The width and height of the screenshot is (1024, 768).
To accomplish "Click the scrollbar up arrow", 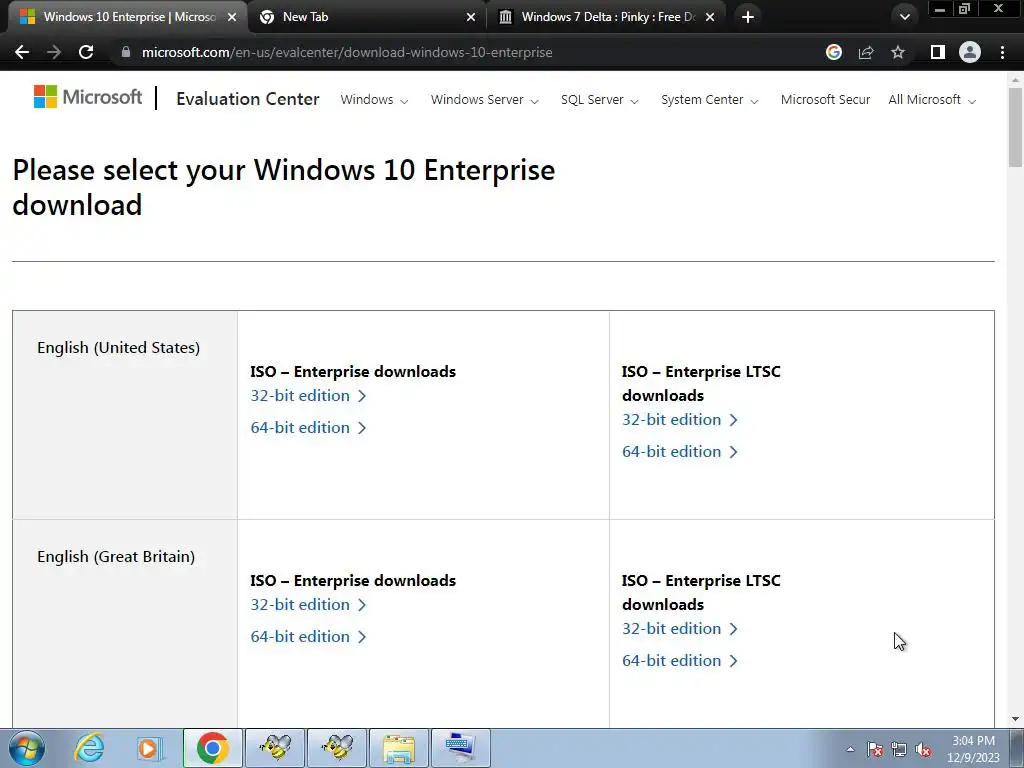I will [x=1015, y=80].
